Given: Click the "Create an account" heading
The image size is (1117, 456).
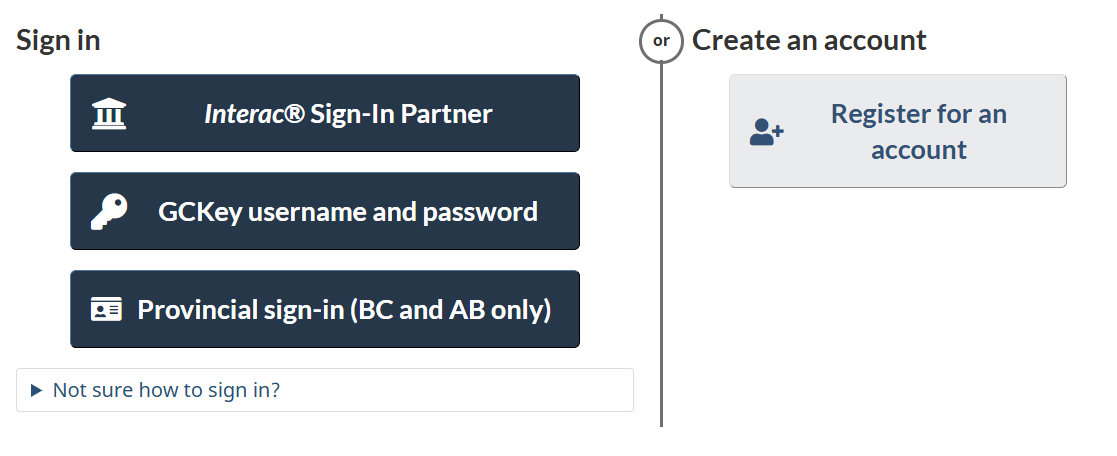Looking at the screenshot, I should point(809,40).
